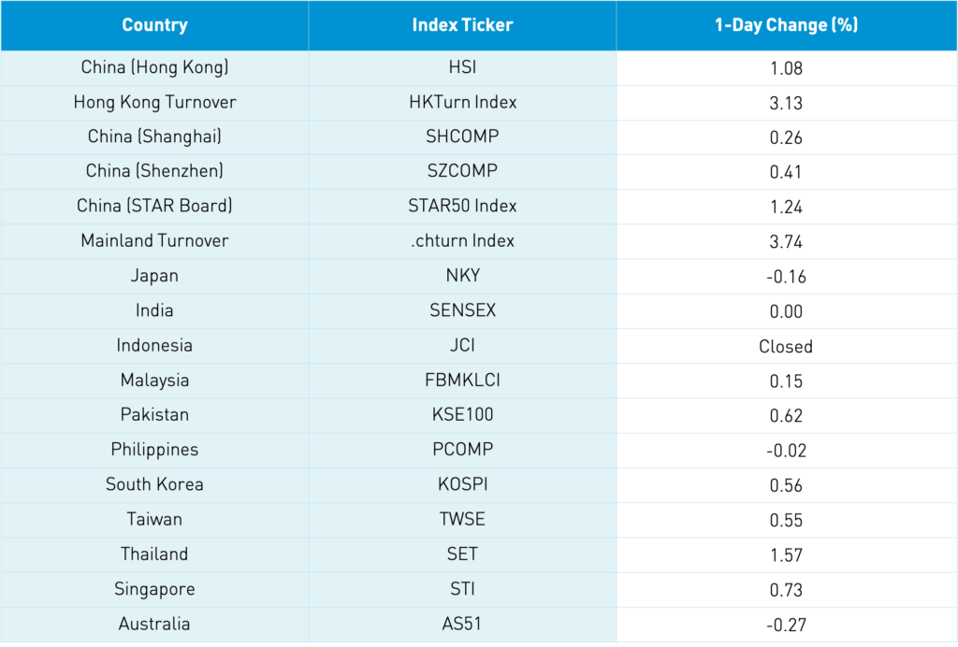The height and width of the screenshot is (647, 958).
Task: Select the SENSEX ticker cell
Action: point(462,311)
